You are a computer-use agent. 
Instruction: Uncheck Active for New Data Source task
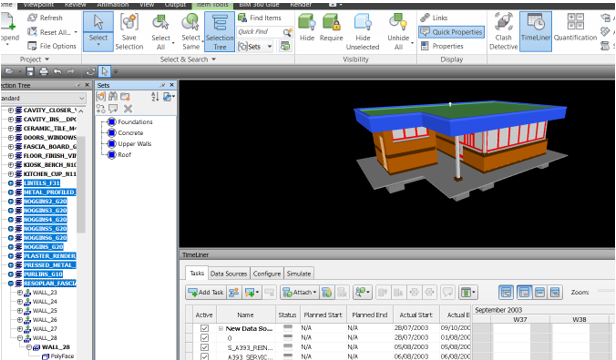point(204,329)
